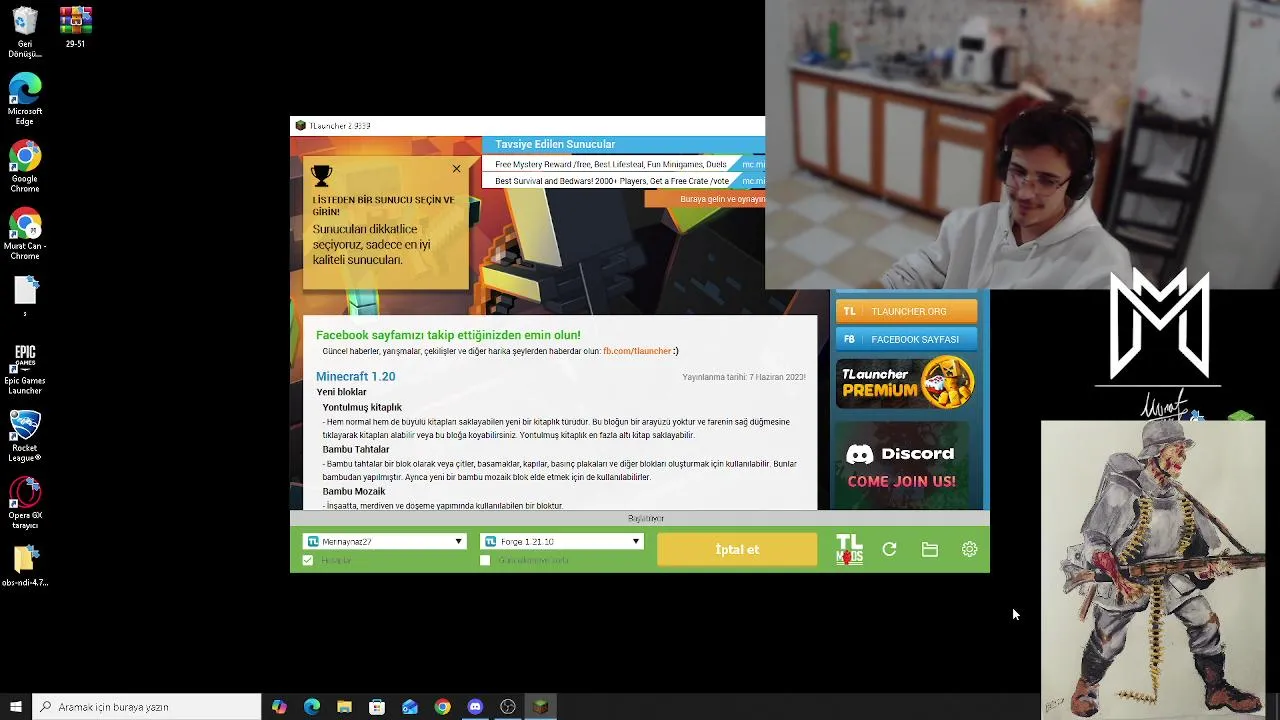This screenshot has width=1280, height=720.
Task: Open the TLAUNCHER.ORG button
Action: [x=906, y=311]
